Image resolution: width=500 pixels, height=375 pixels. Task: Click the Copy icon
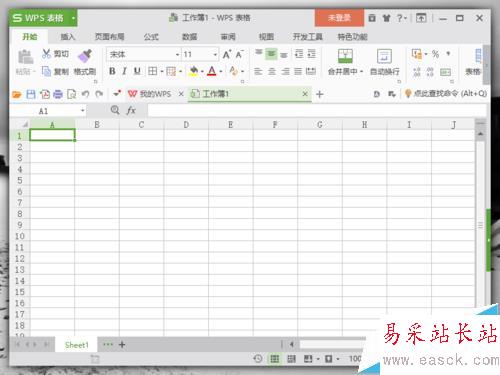point(46,71)
